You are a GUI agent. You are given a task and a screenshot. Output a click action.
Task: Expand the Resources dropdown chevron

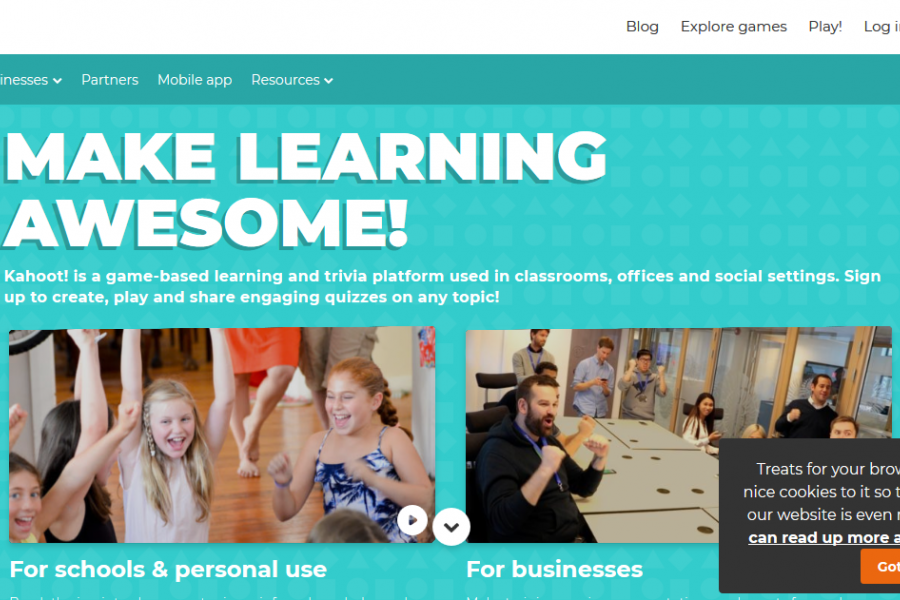pos(329,81)
